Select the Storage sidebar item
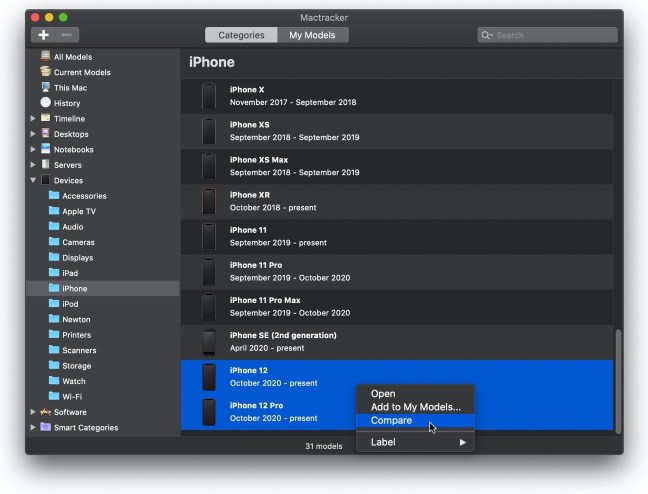Image resolution: width=648 pixels, height=494 pixels. pos(102,365)
